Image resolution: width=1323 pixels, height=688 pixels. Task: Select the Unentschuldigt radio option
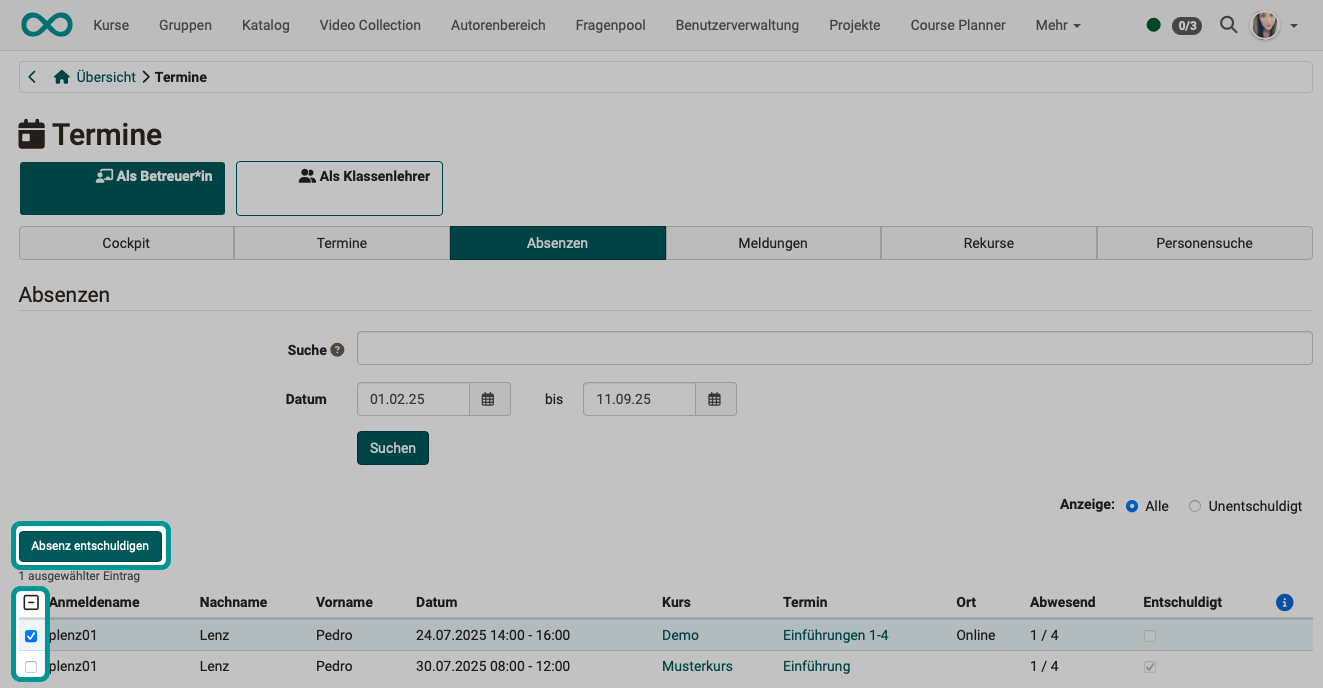coord(1194,506)
